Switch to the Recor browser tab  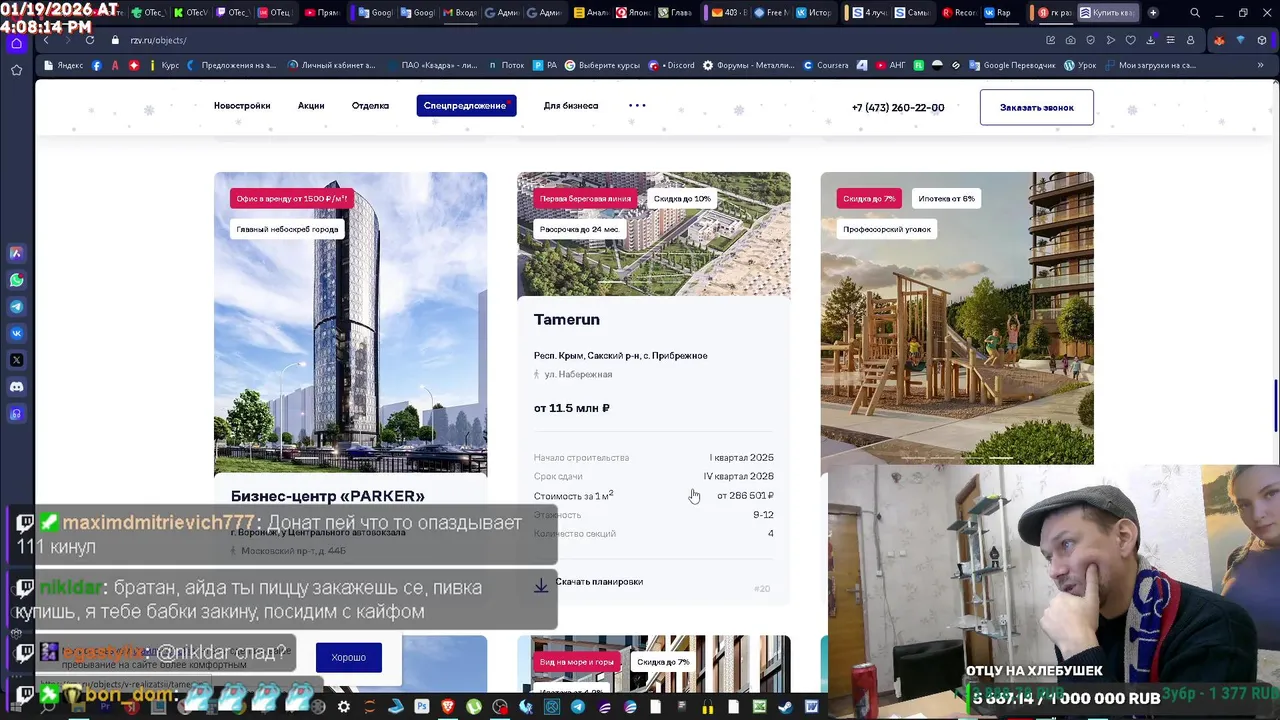[958, 13]
